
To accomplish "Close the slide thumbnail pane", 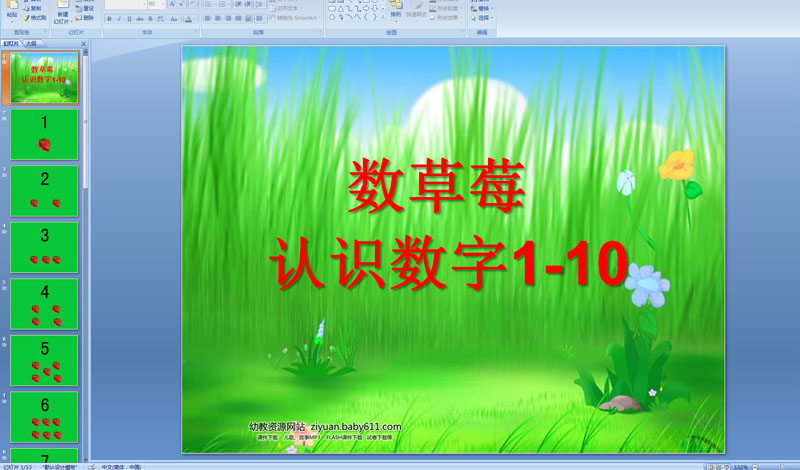I will [84, 44].
